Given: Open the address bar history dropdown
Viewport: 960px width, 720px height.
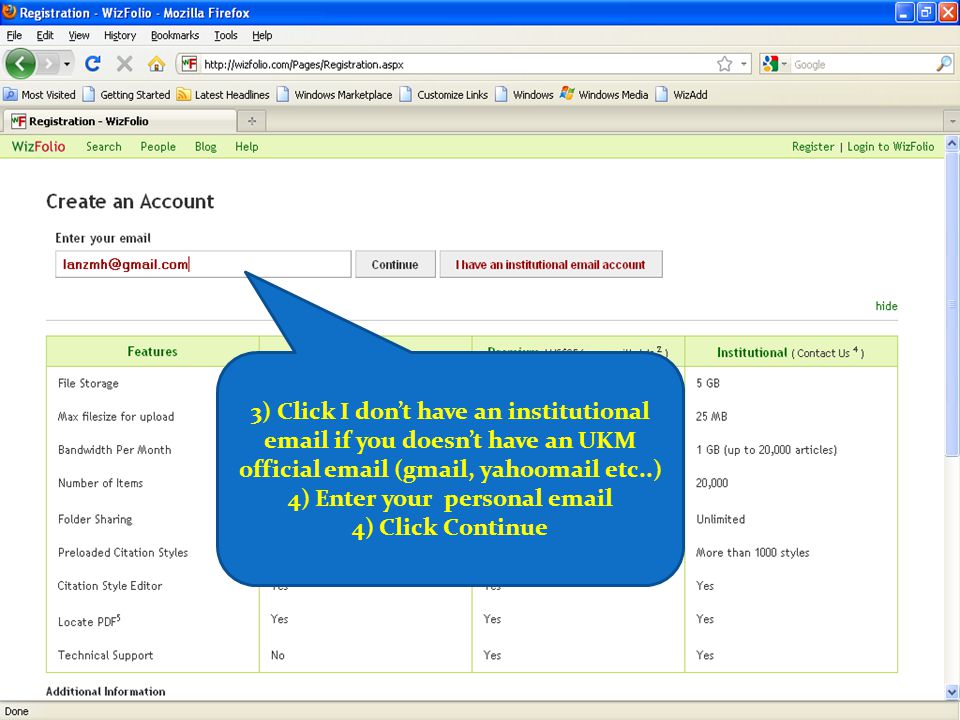Looking at the screenshot, I should pyautogui.click(x=743, y=64).
